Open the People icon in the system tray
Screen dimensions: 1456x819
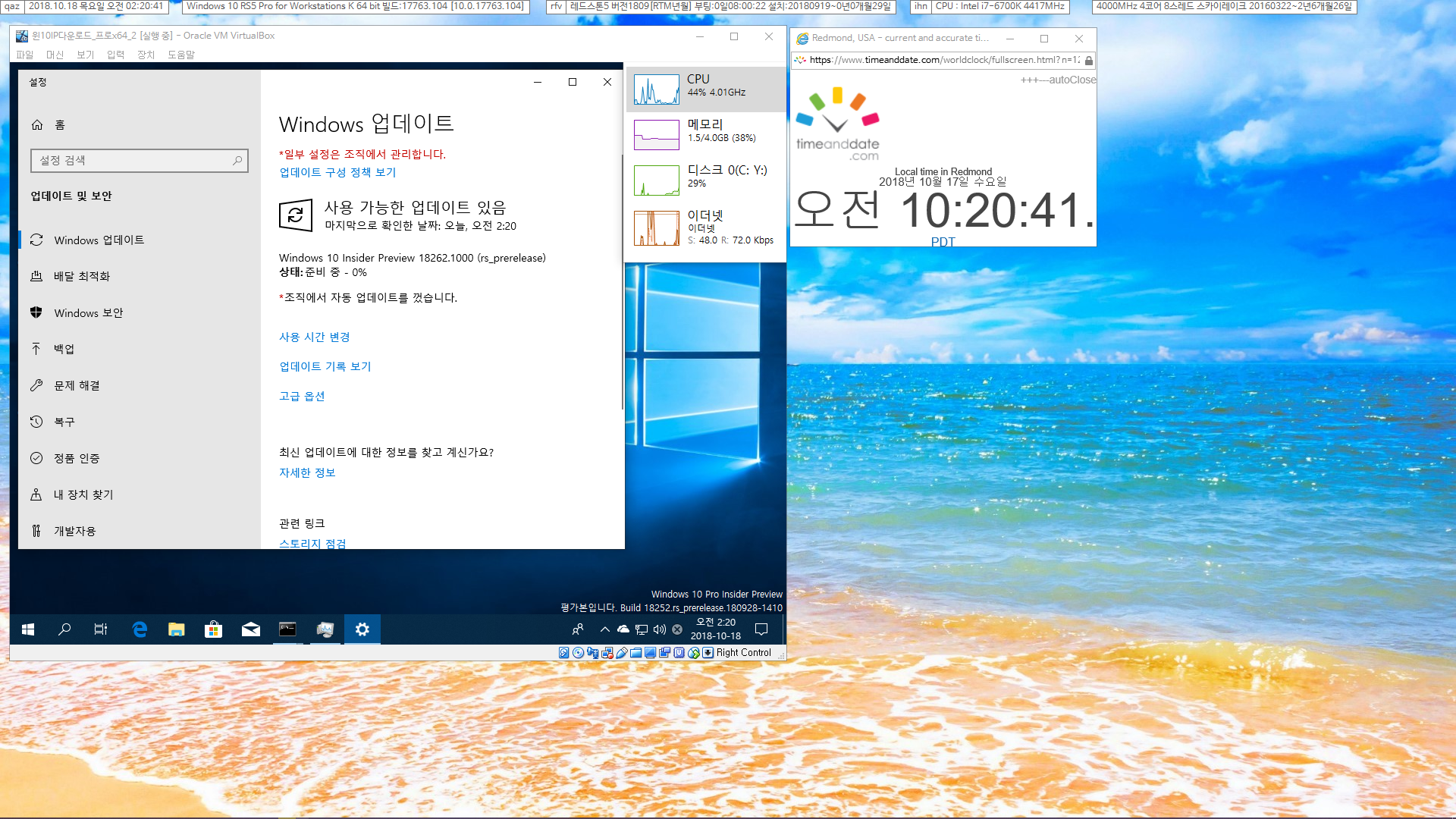click(578, 629)
